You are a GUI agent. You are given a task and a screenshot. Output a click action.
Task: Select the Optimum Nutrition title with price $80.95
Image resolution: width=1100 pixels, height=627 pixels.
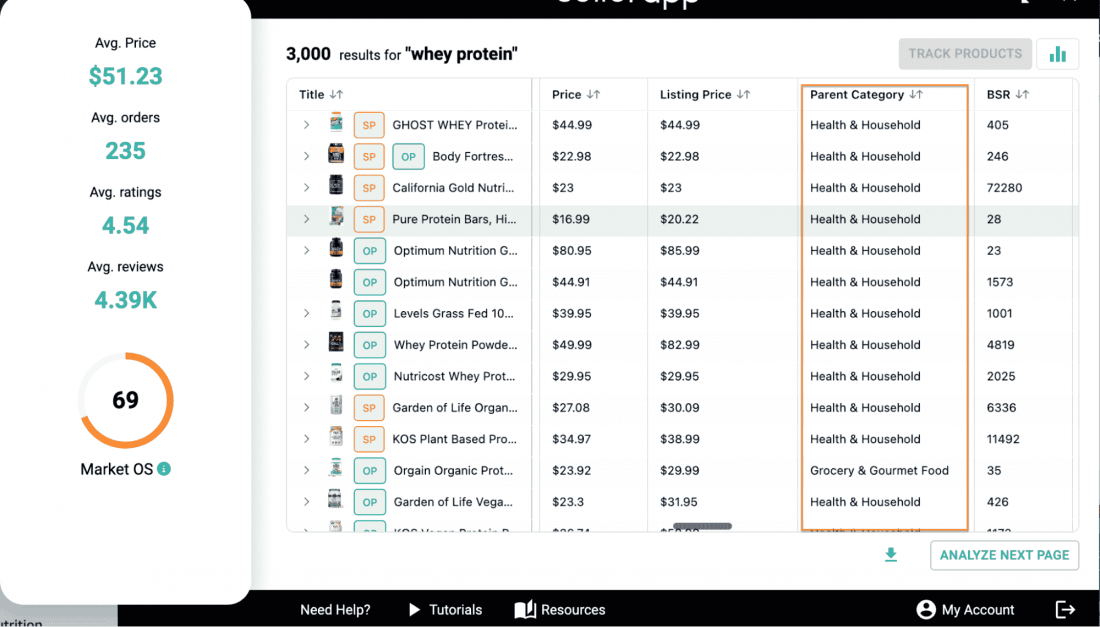[x=455, y=250]
